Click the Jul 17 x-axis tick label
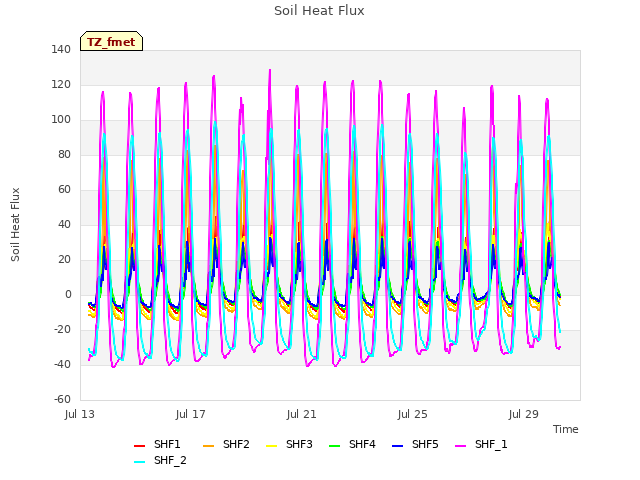The height and width of the screenshot is (480, 640). coord(191,414)
